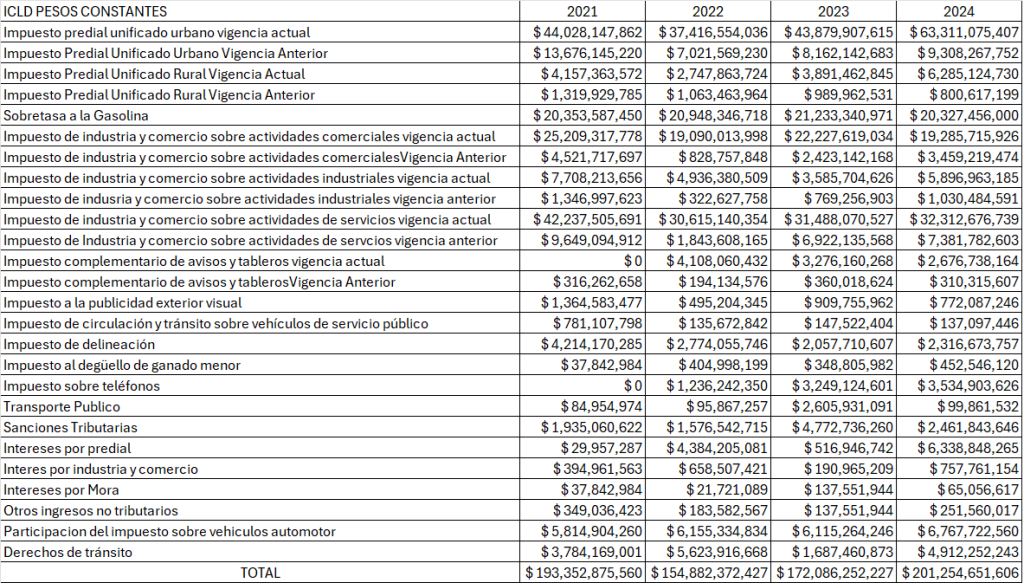1024x583 pixels.
Task: Click cell value $2,774,055,746
Action: [x=717, y=344]
